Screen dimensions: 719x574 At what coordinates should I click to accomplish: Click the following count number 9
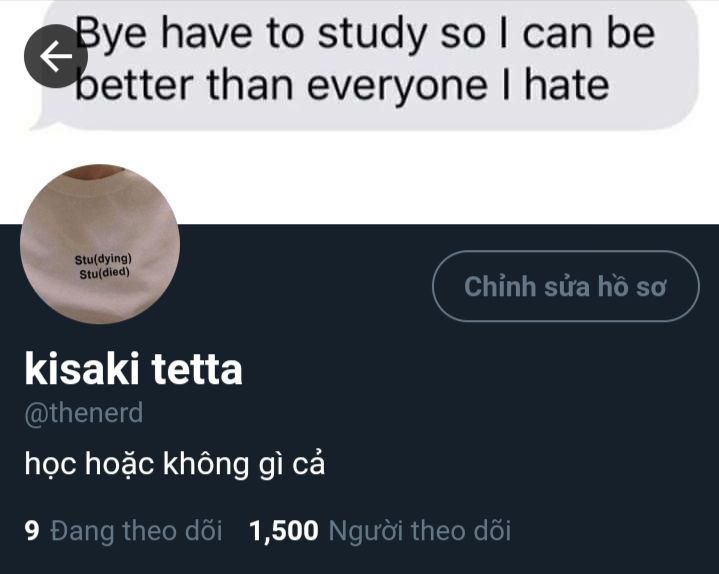pos(32,531)
